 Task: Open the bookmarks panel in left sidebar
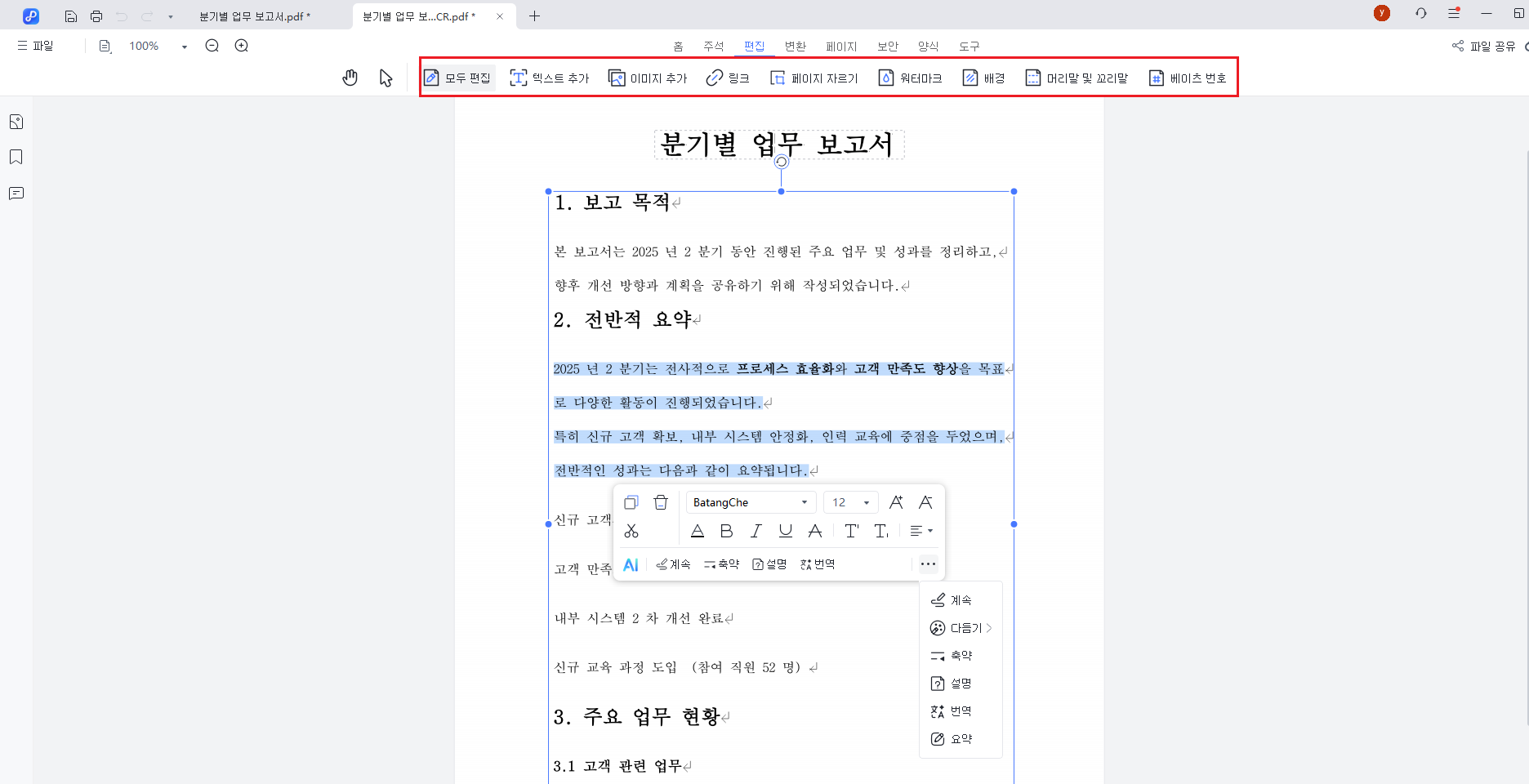click(16, 157)
